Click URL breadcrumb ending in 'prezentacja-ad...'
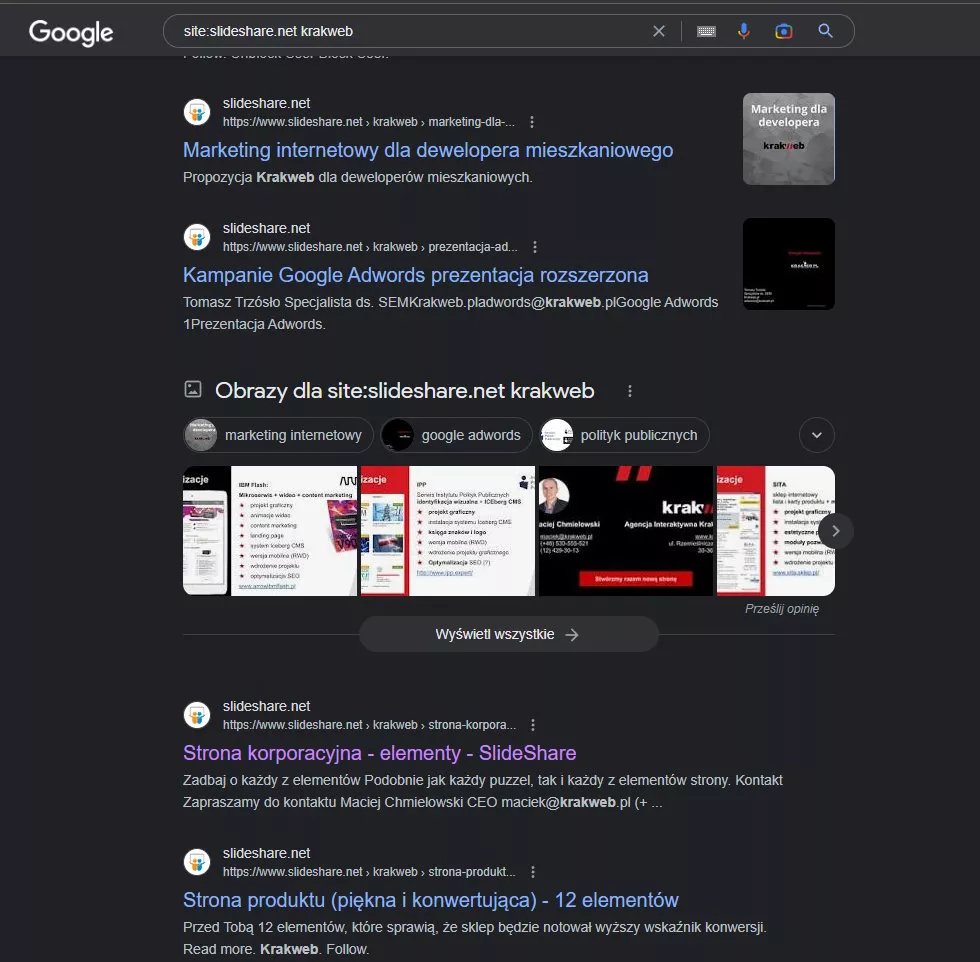Image resolution: width=980 pixels, height=962 pixels. [370, 247]
